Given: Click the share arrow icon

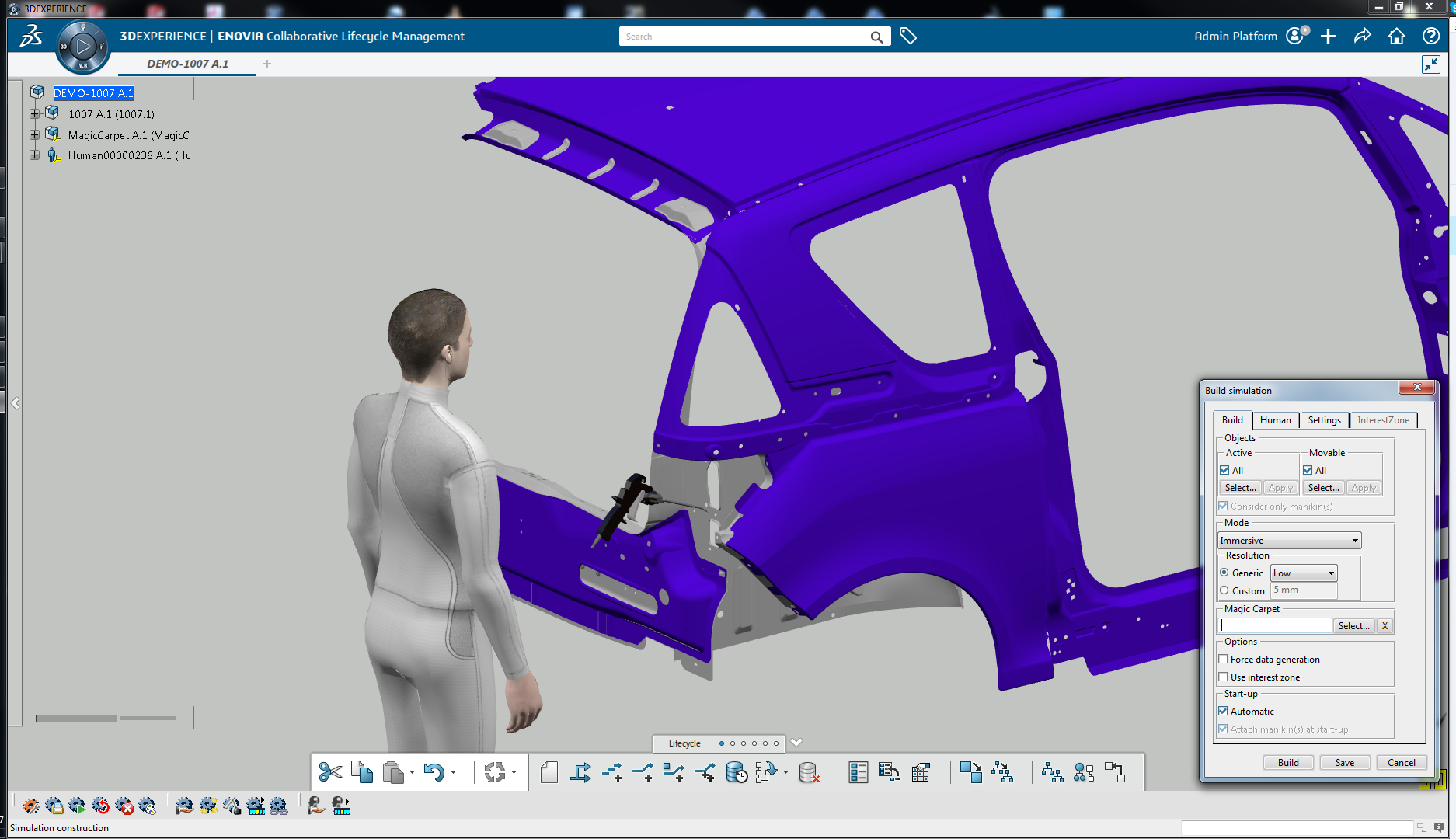Looking at the screenshot, I should pos(1362,37).
